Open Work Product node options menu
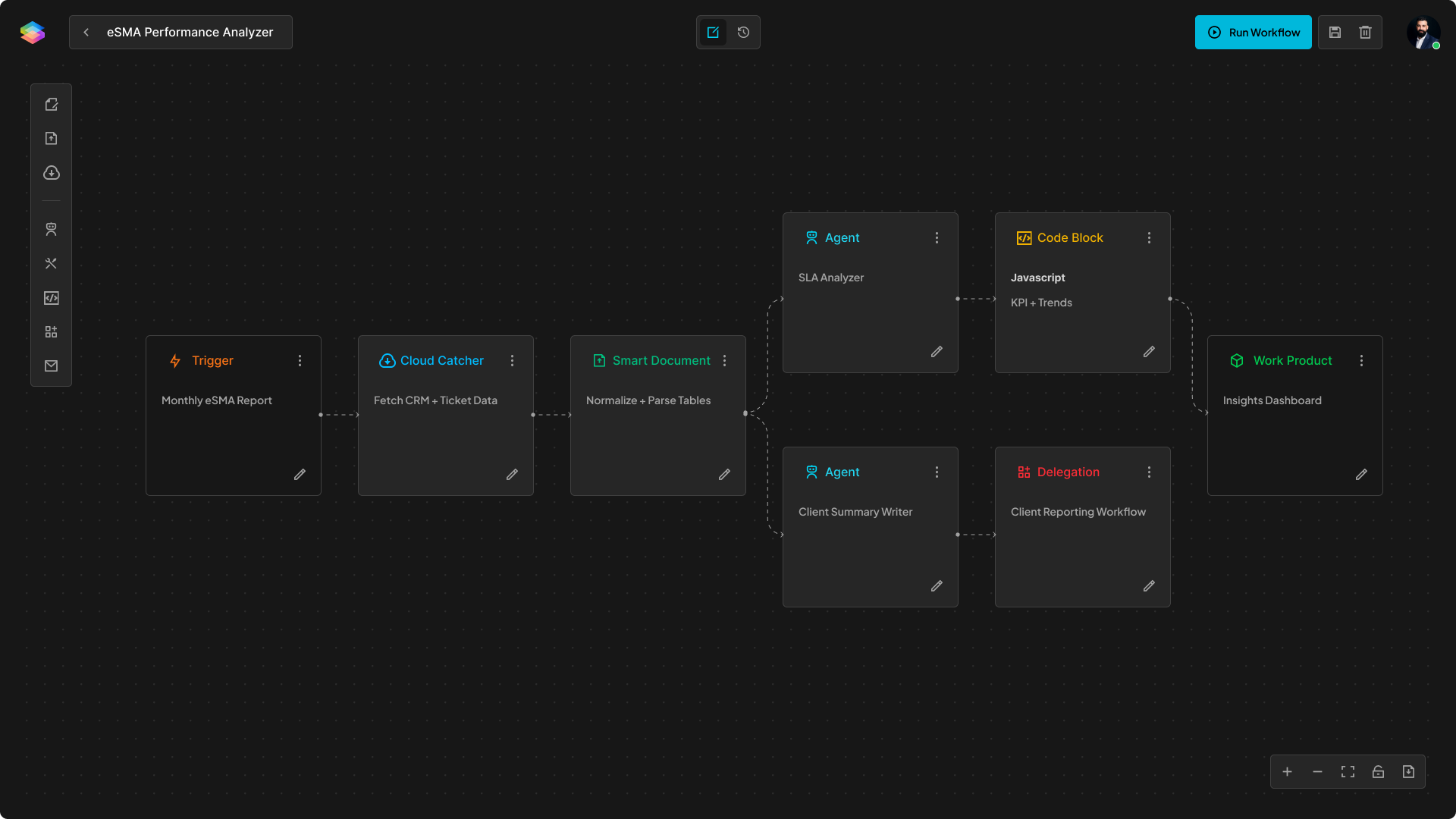Image resolution: width=1456 pixels, height=819 pixels. [1361, 361]
